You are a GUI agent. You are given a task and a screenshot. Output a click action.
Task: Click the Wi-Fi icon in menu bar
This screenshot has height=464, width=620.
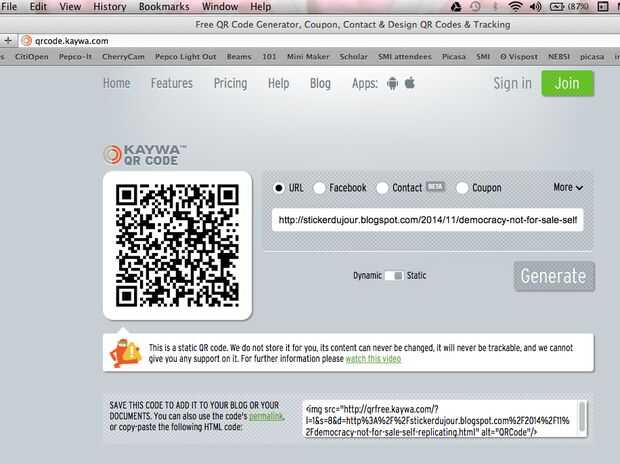pyautogui.click(x=515, y=6)
